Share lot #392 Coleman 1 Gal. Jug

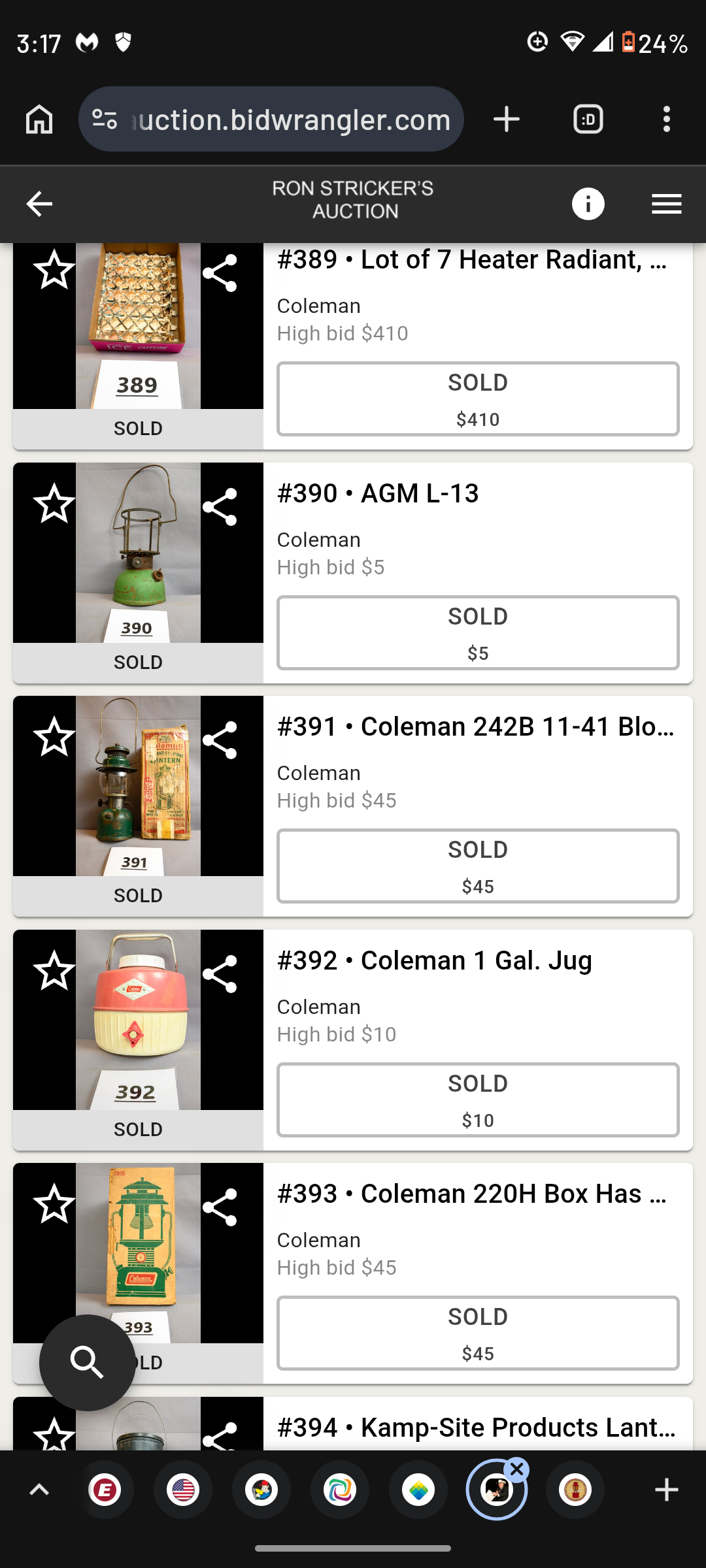[220, 974]
